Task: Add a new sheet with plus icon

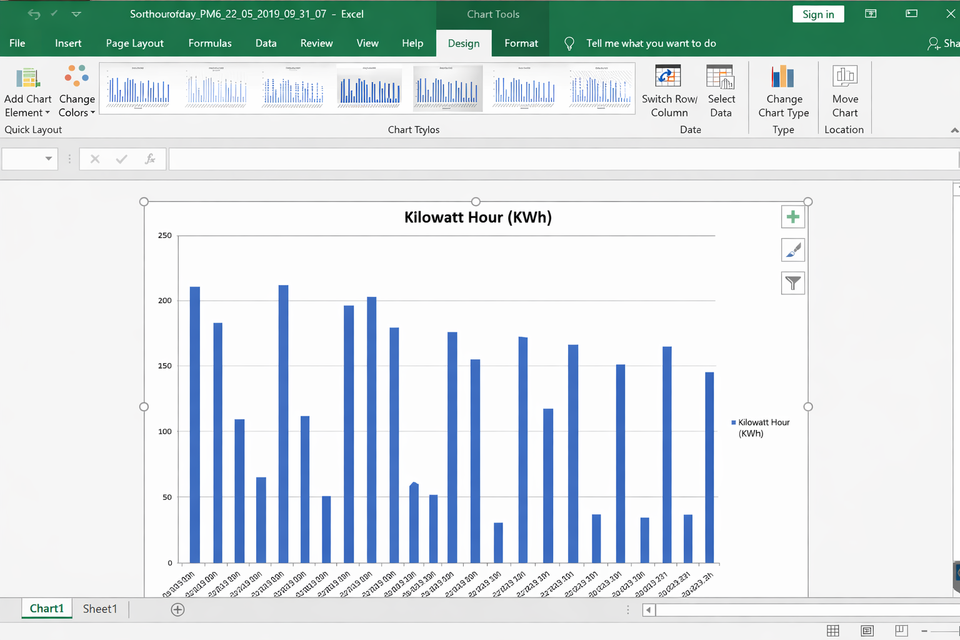Action: tap(177, 609)
